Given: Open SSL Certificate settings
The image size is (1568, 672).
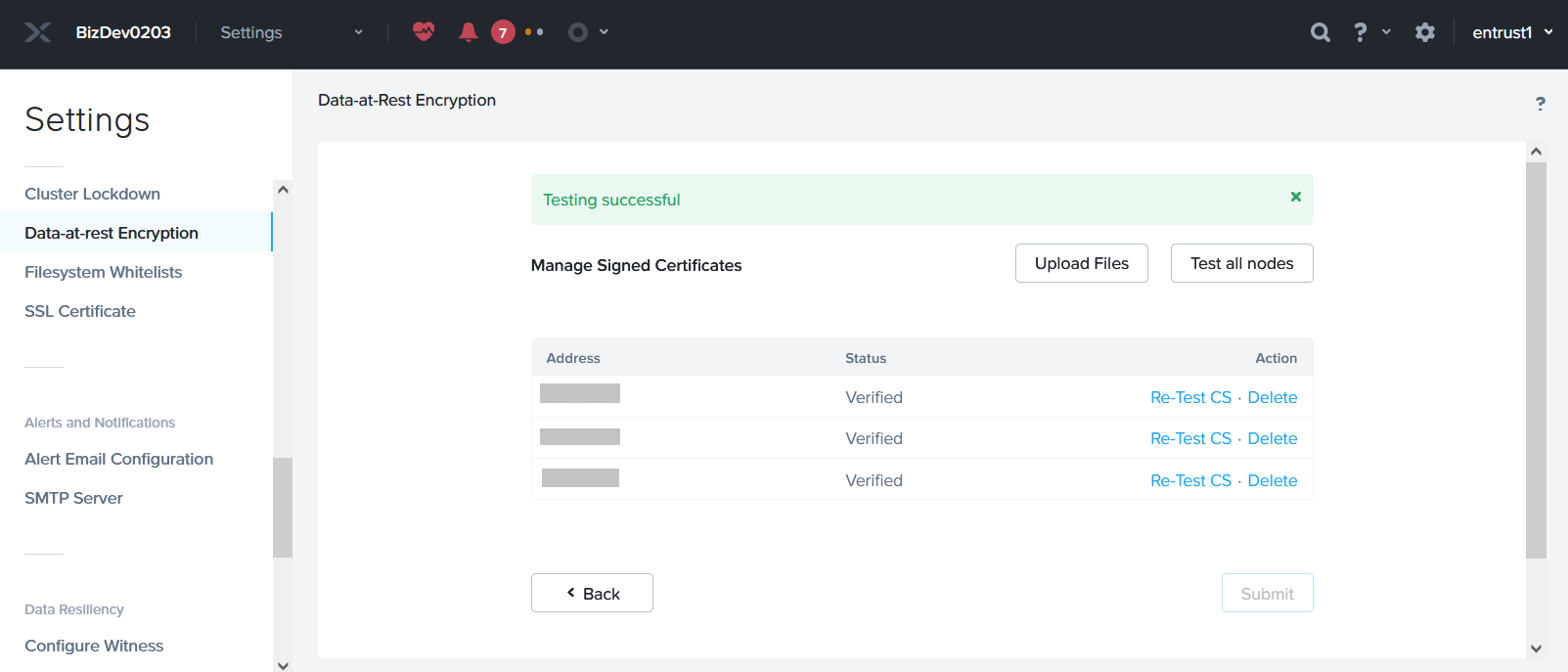Looking at the screenshot, I should [80, 311].
